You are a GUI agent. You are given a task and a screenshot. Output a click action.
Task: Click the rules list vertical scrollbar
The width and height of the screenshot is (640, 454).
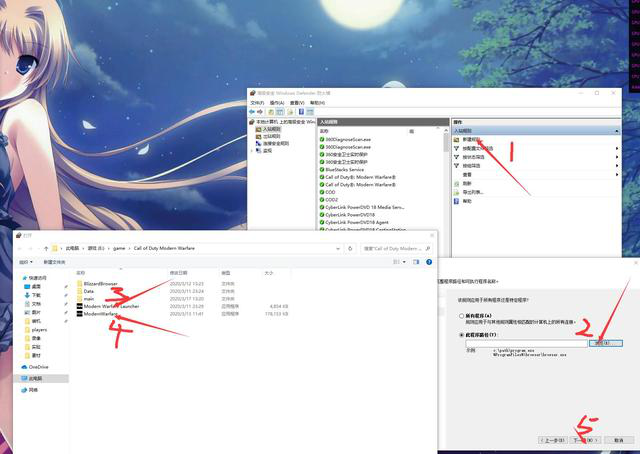pos(446,143)
